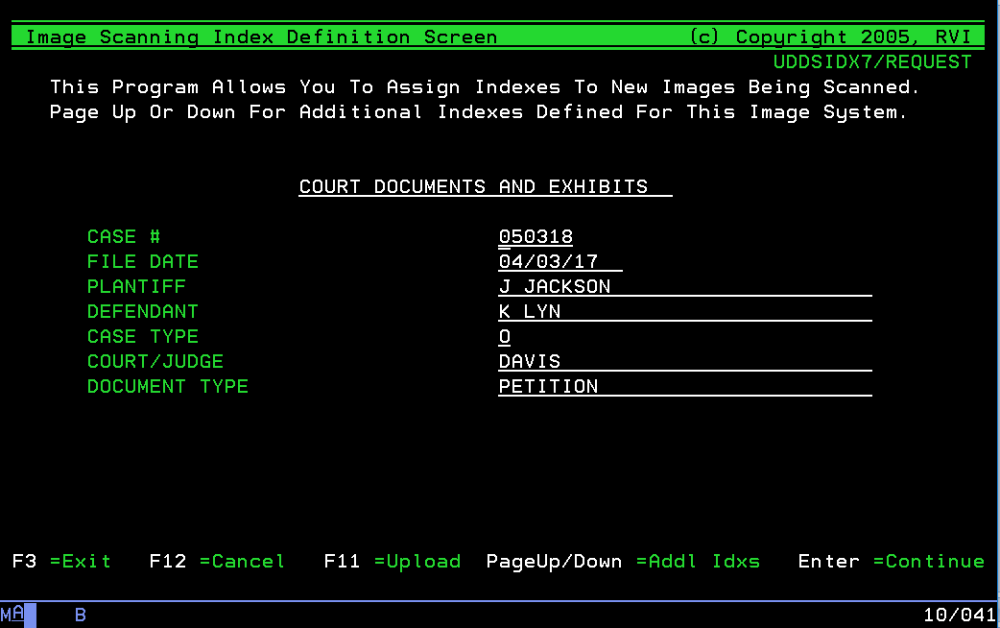Click PageUp/Down =Addl Idxs label
Screen dimensions: 1000x628
623,561
